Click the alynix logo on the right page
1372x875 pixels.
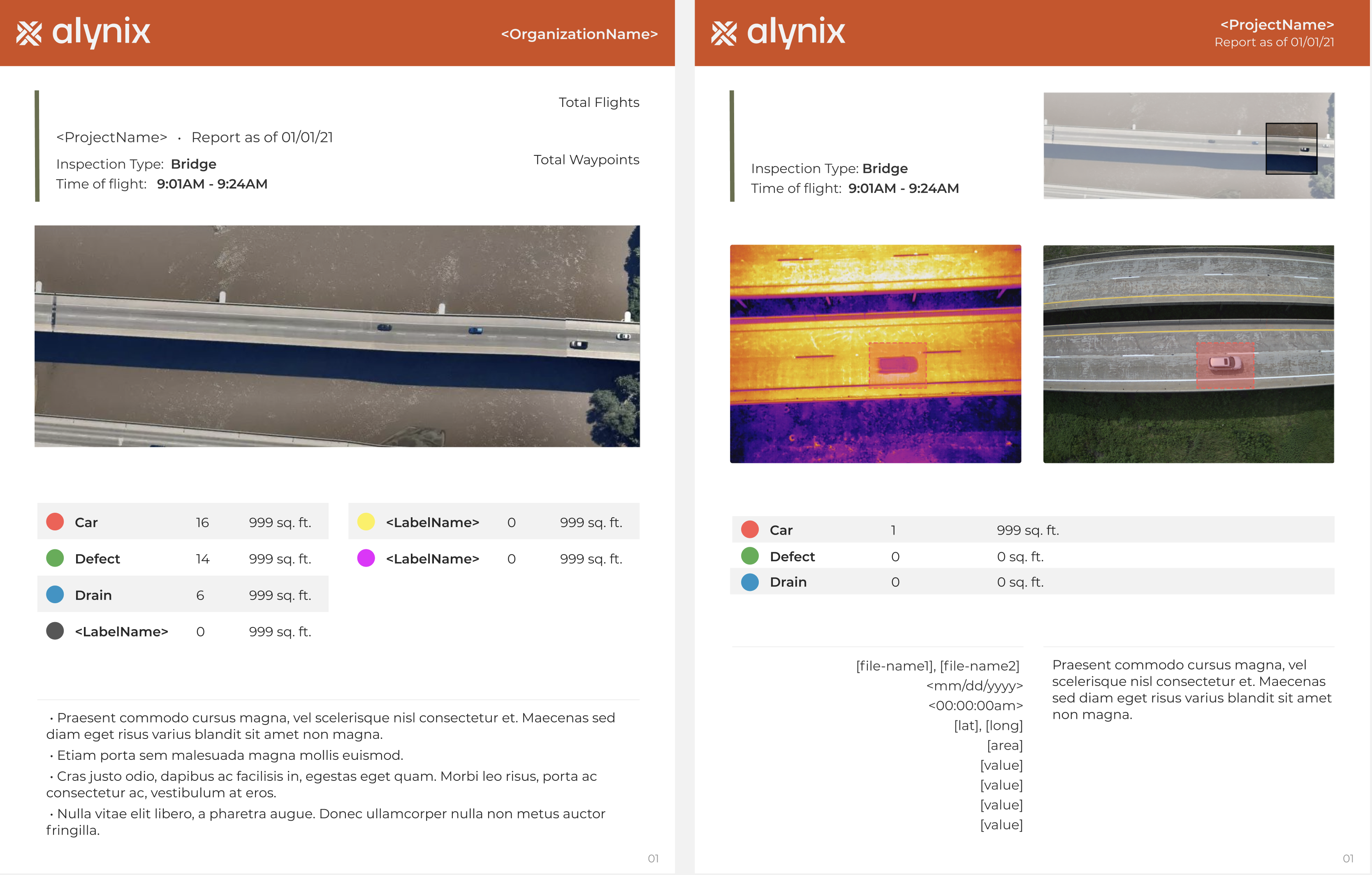pyautogui.click(x=778, y=32)
